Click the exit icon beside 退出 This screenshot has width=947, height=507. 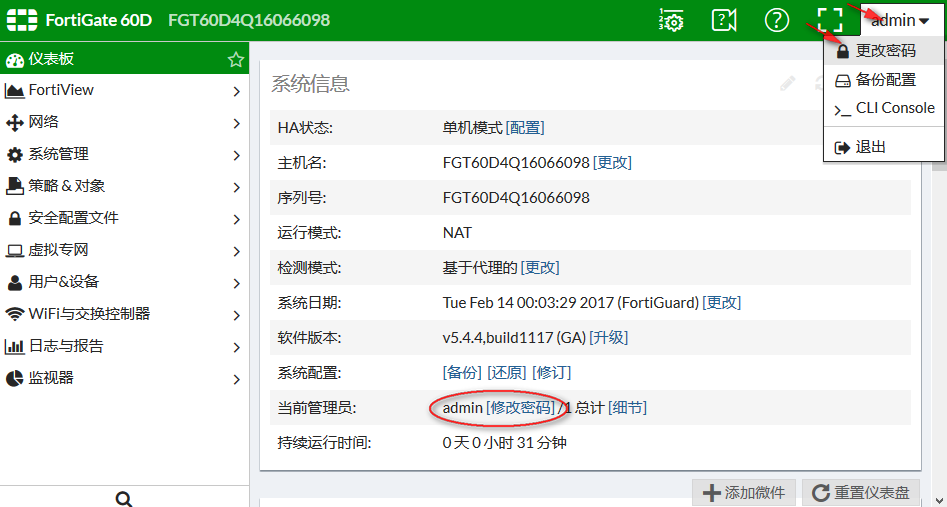click(843, 147)
